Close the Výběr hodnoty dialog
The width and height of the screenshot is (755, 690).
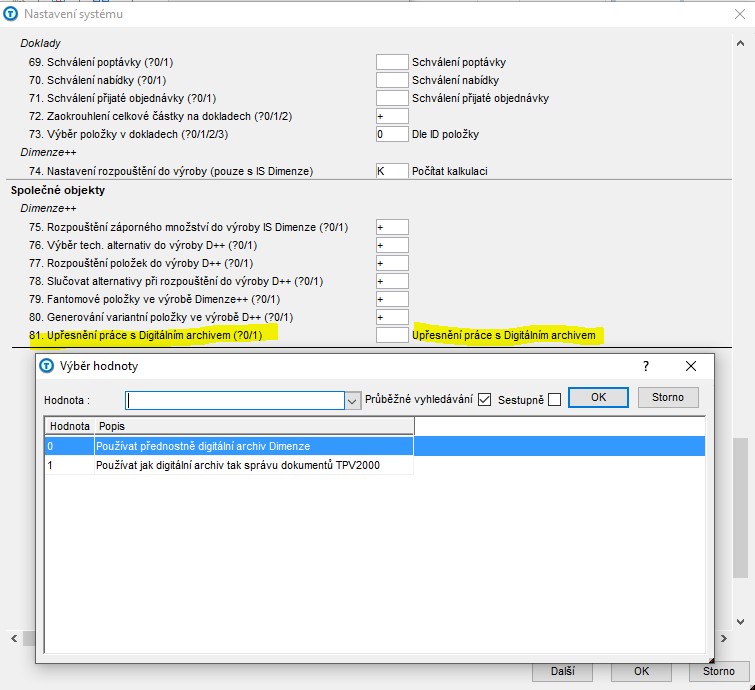(x=691, y=366)
